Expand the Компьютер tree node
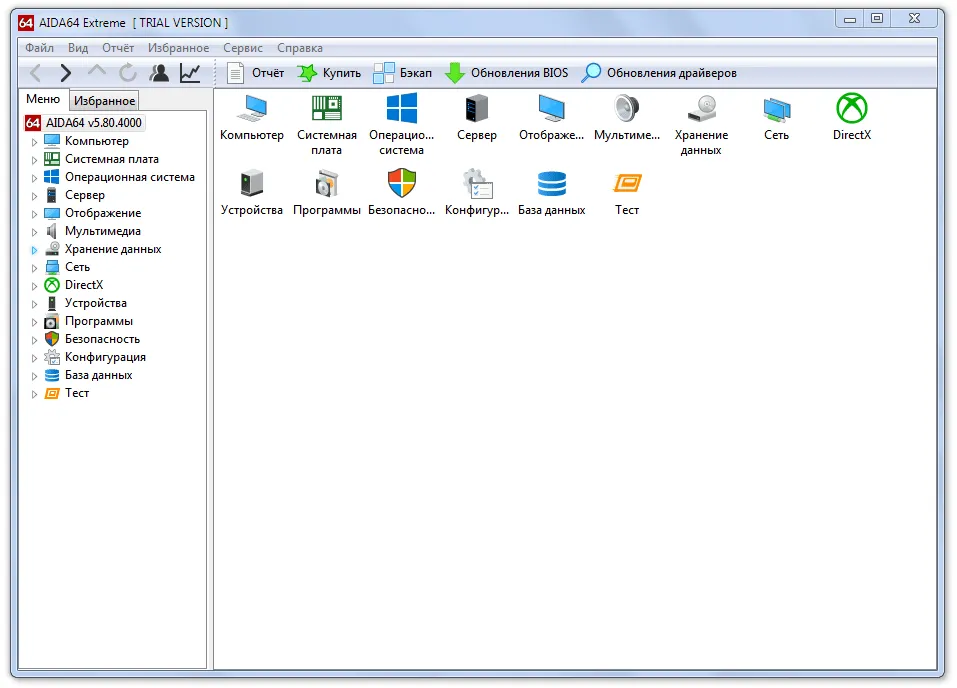The width and height of the screenshot is (957, 688). click(x=34, y=142)
